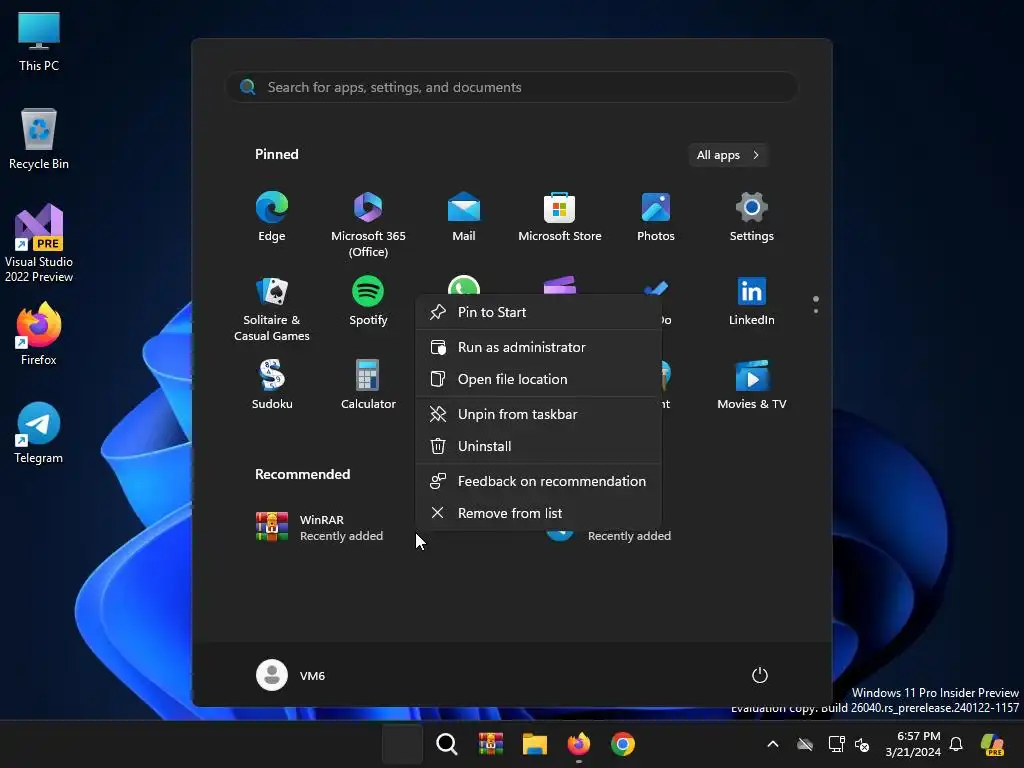
Task: Select Run as administrator
Action: click(539, 347)
